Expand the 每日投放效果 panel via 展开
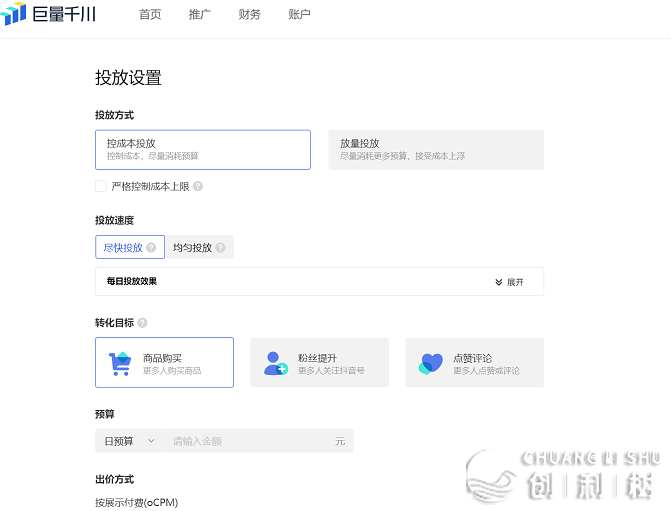 point(509,282)
